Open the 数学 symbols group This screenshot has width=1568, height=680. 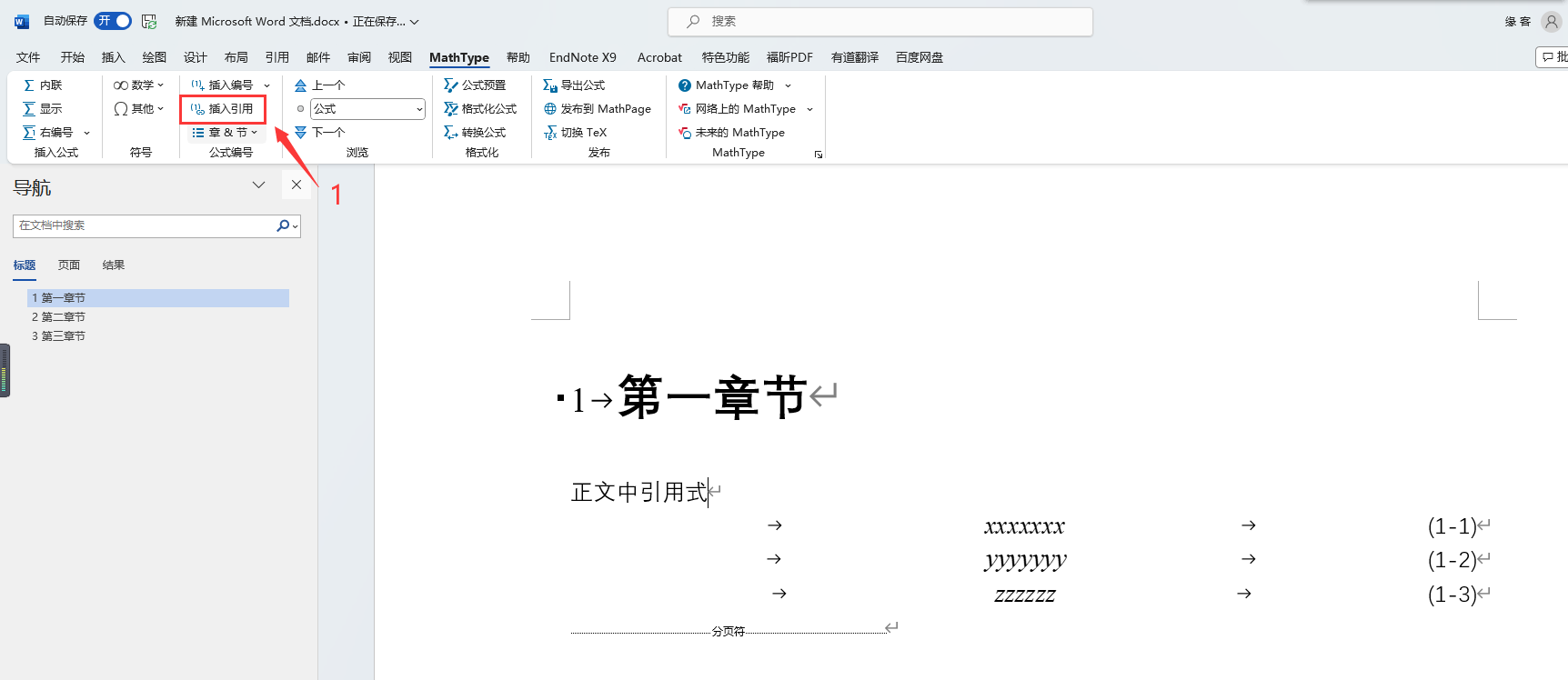138,85
